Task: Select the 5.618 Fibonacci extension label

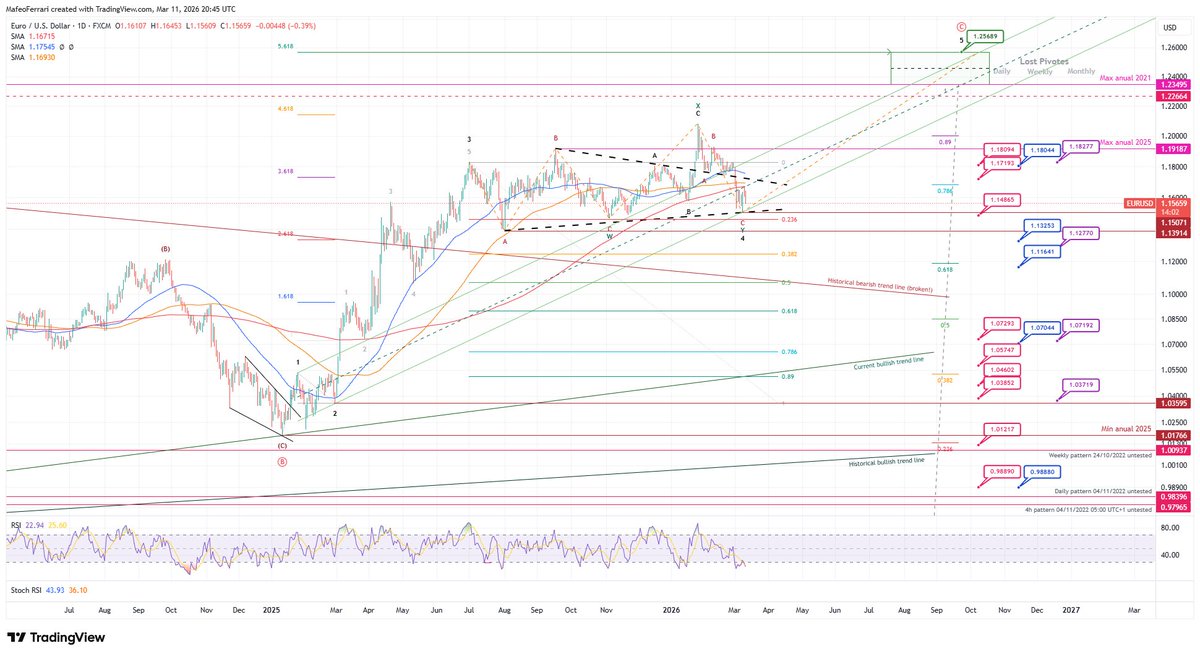Action: click(284, 45)
